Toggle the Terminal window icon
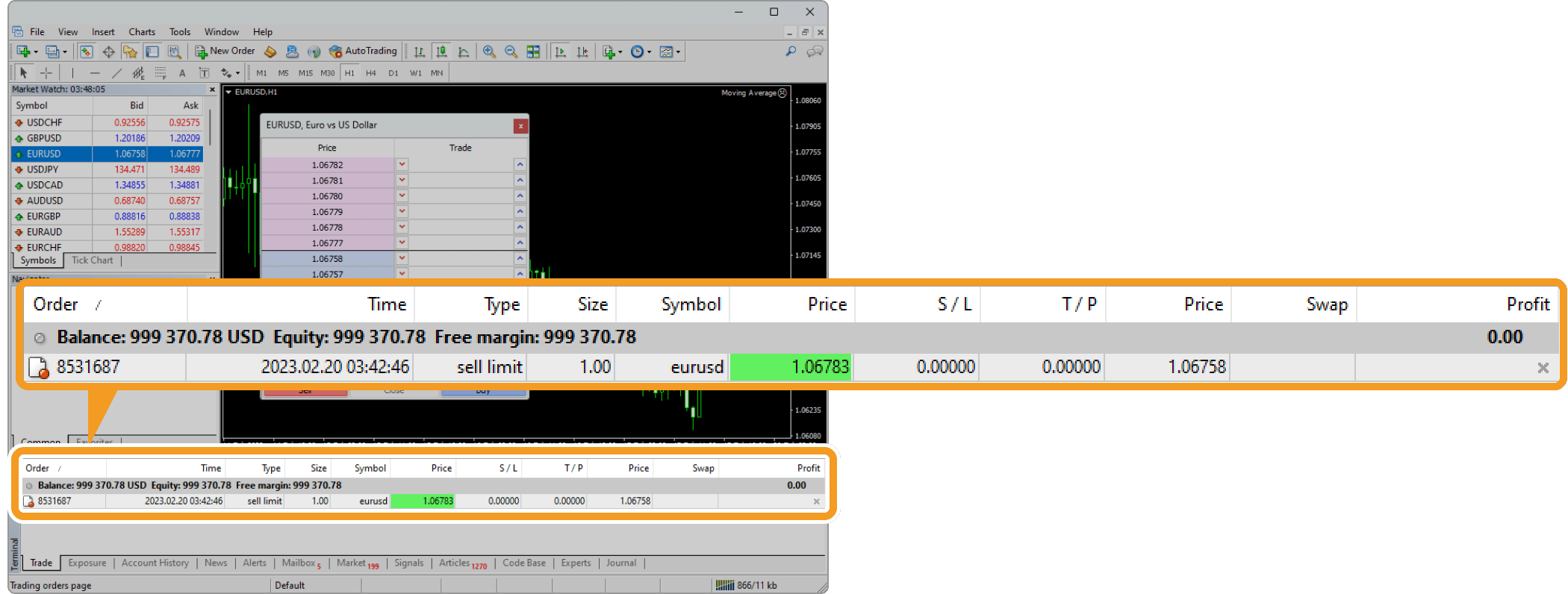 tap(152, 51)
